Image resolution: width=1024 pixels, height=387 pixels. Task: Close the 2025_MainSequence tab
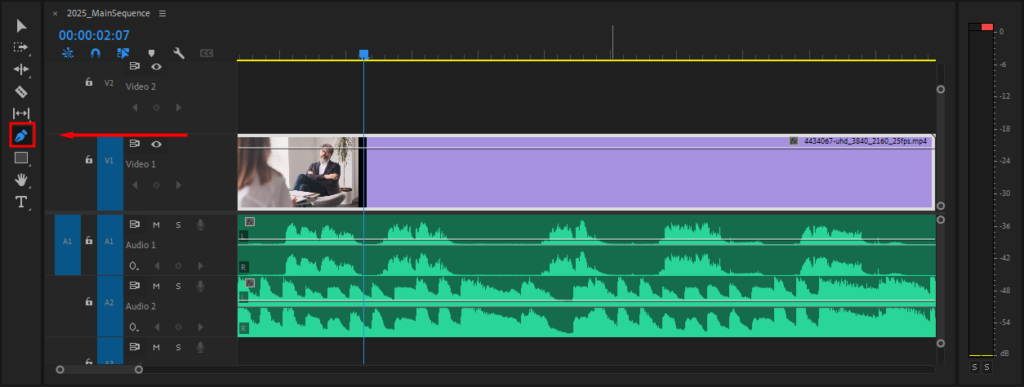pos(55,13)
